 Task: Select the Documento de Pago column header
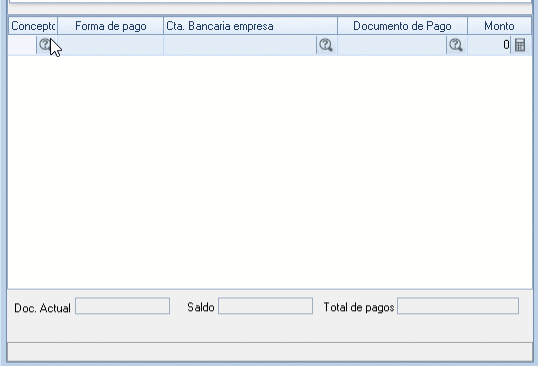point(402,26)
